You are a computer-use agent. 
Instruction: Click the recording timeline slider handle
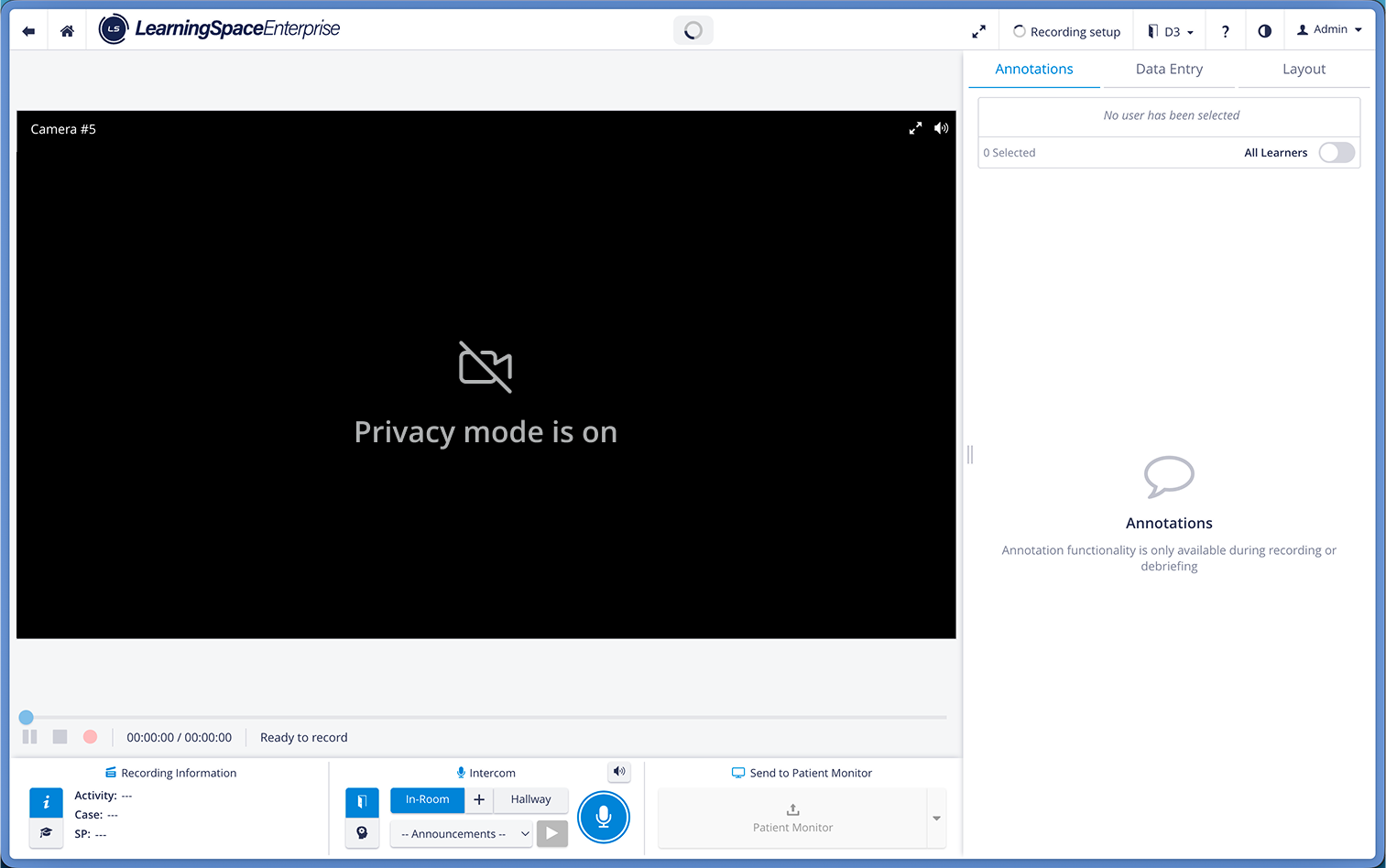click(27, 717)
